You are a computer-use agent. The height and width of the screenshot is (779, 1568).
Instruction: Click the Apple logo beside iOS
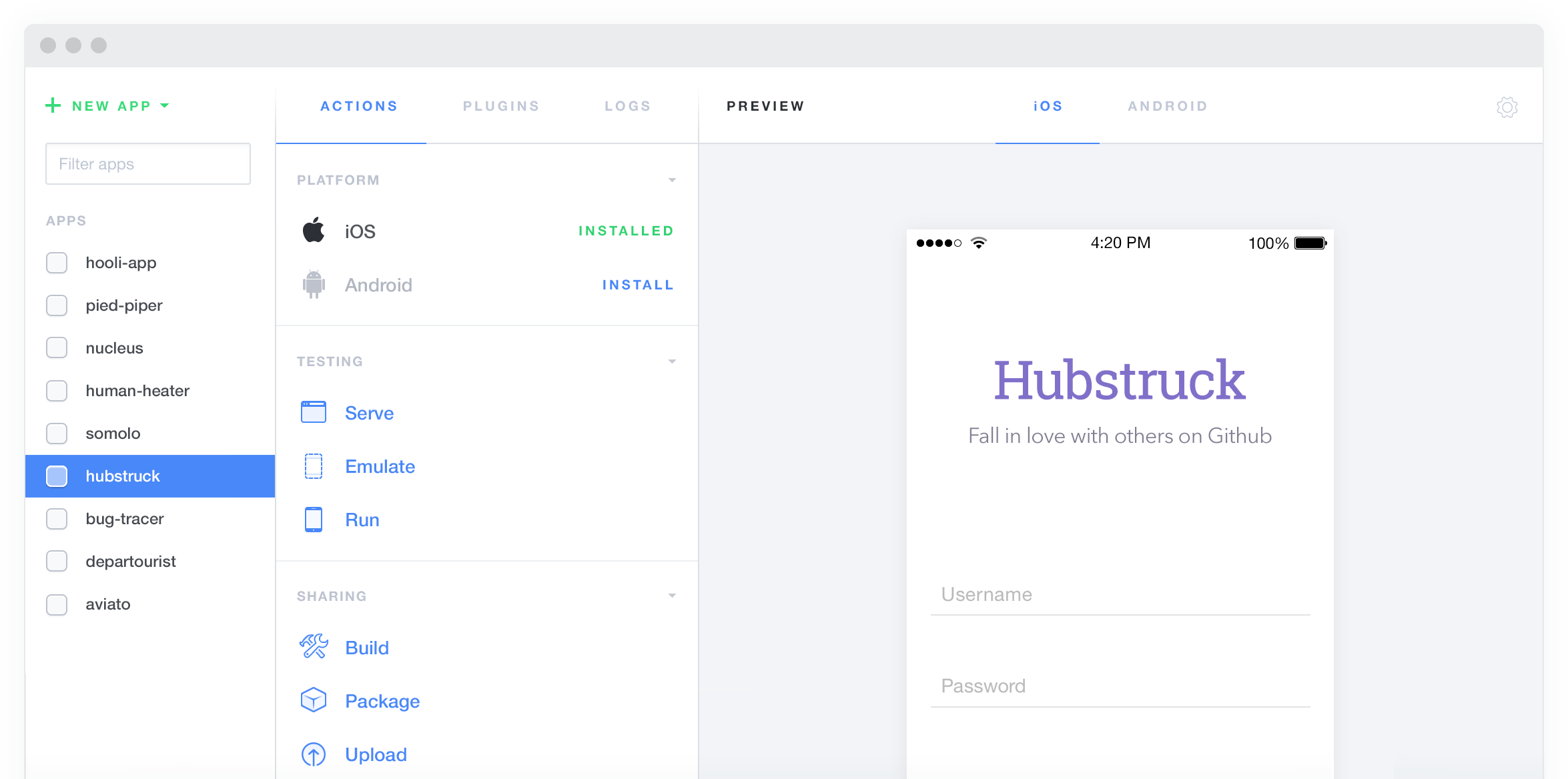(313, 231)
